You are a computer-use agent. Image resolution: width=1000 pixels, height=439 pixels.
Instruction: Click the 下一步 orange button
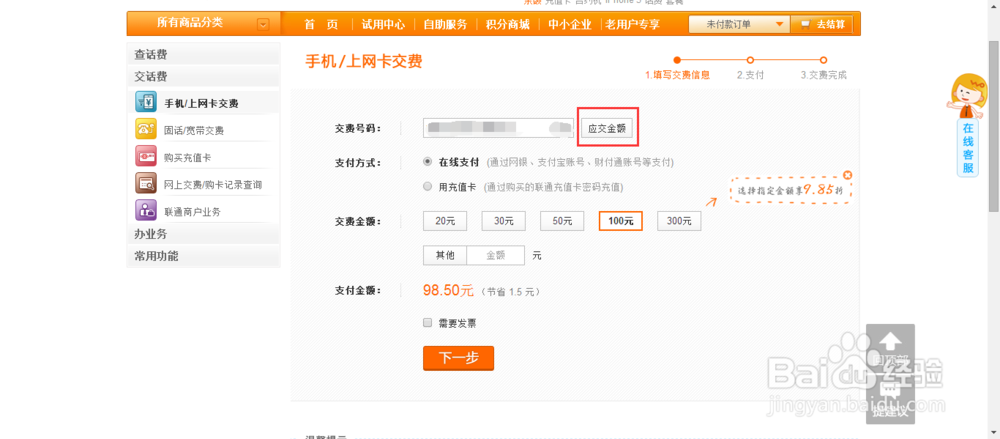click(459, 358)
